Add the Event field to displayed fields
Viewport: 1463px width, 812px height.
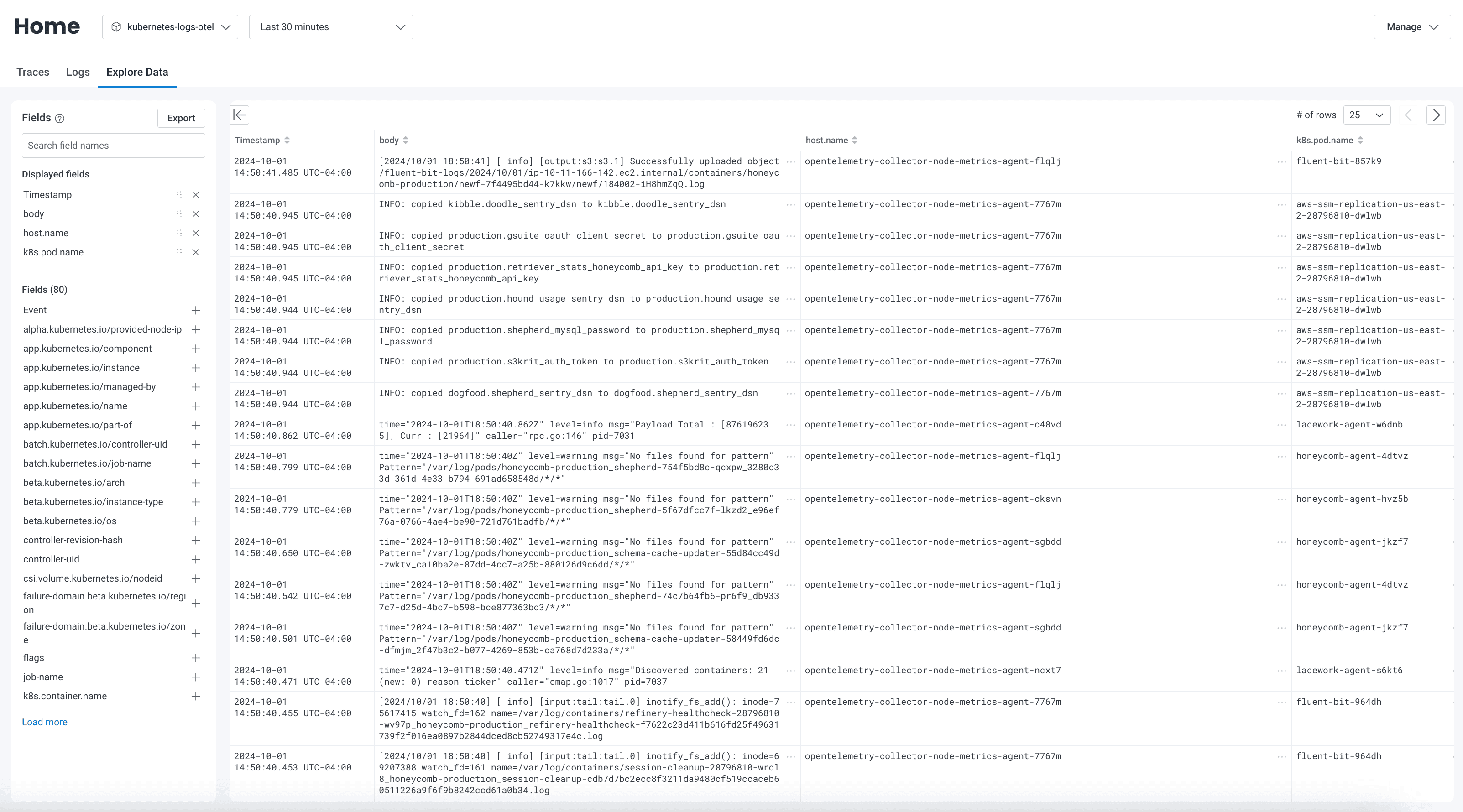coord(196,310)
